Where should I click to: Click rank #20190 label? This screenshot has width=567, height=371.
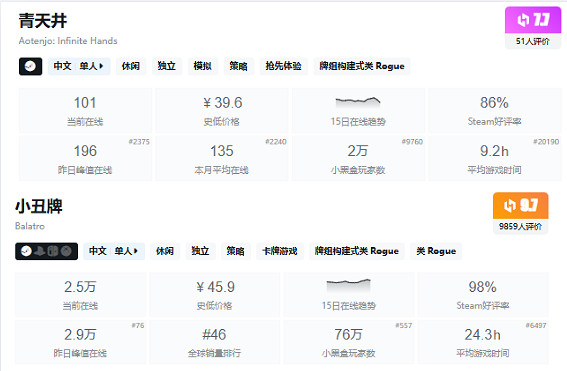coord(546,142)
